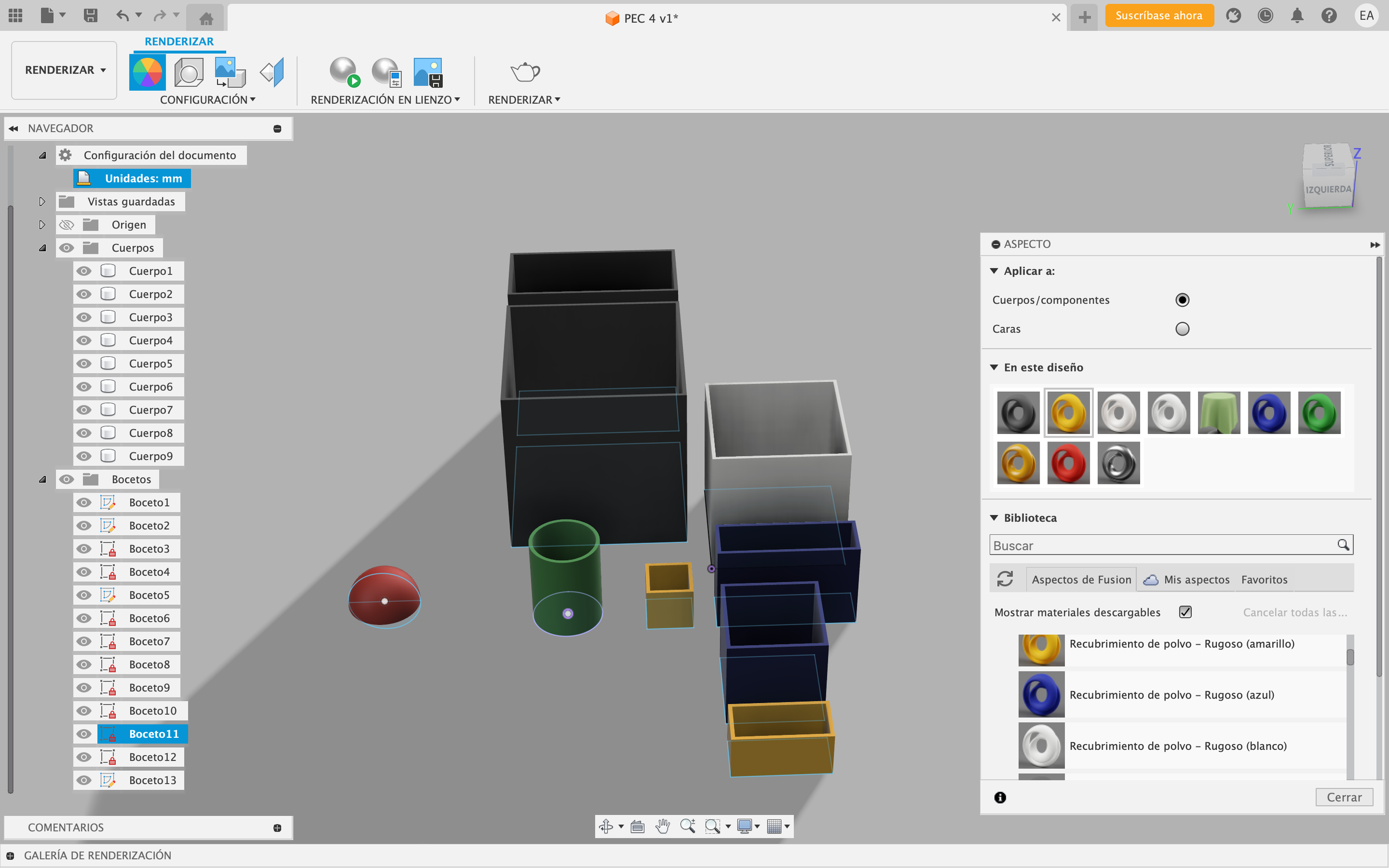Screen dimensions: 1389x868
Task: Expand the COMENTARIOS panel
Action: pyautogui.click(x=277, y=827)
